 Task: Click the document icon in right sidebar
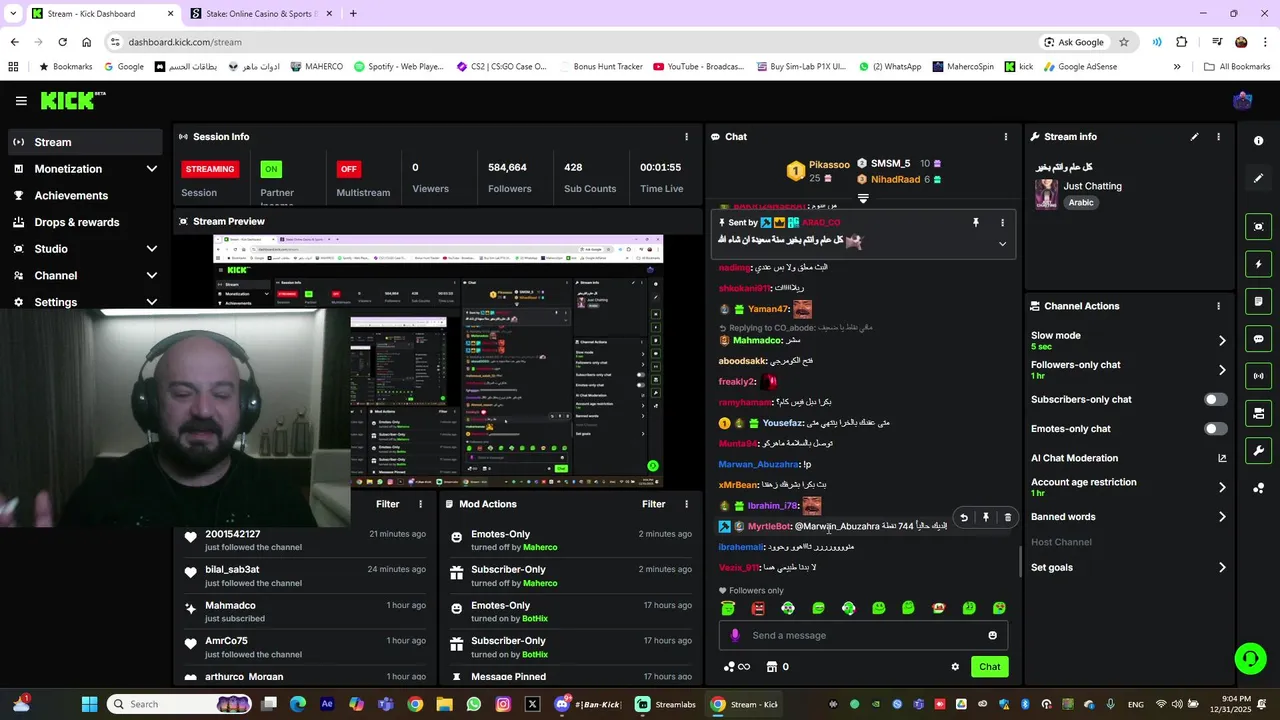(1259, 301)
